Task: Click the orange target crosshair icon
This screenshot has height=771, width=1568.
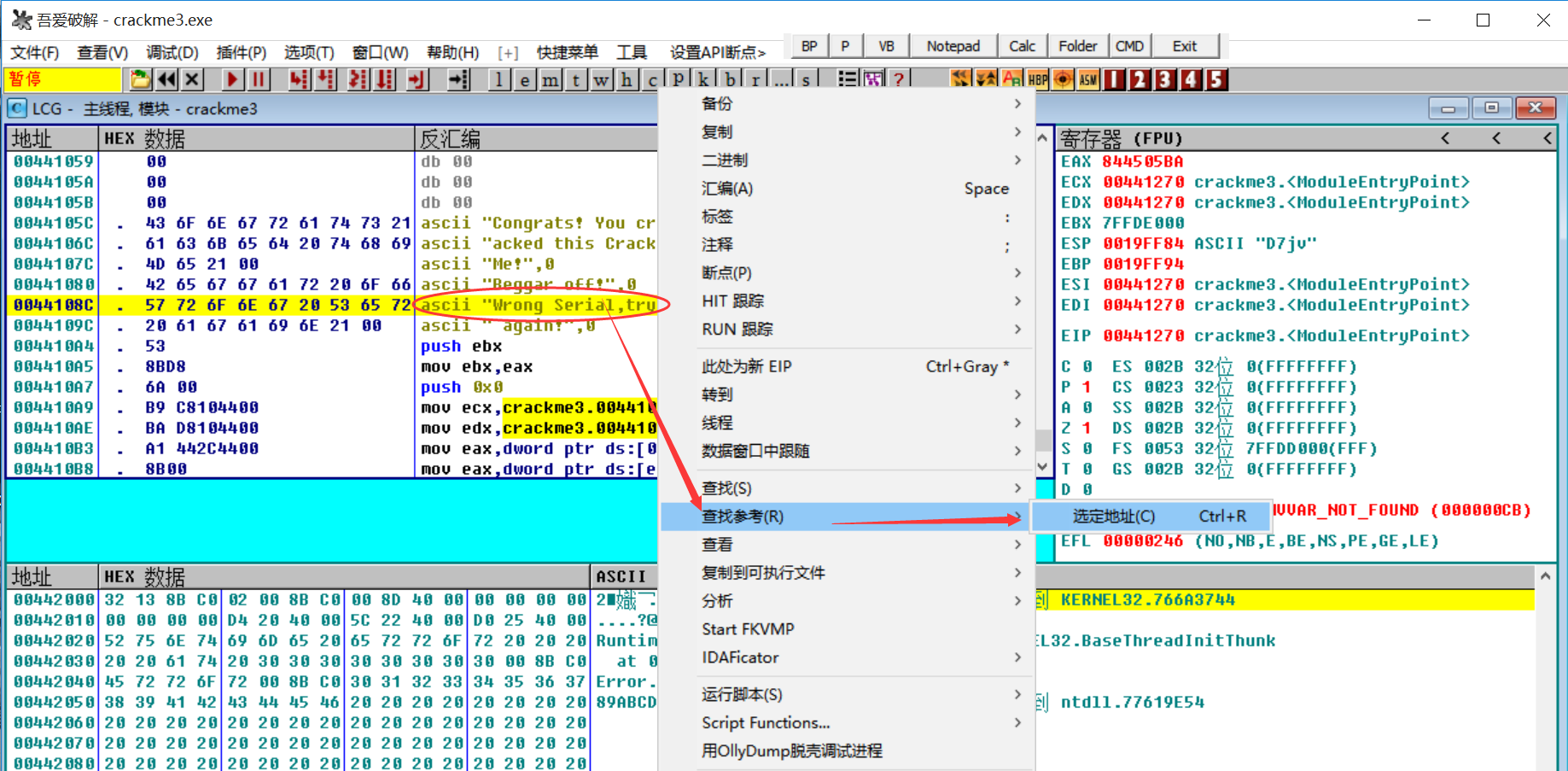Action: pyautogui.click(x=1064, y=79)
